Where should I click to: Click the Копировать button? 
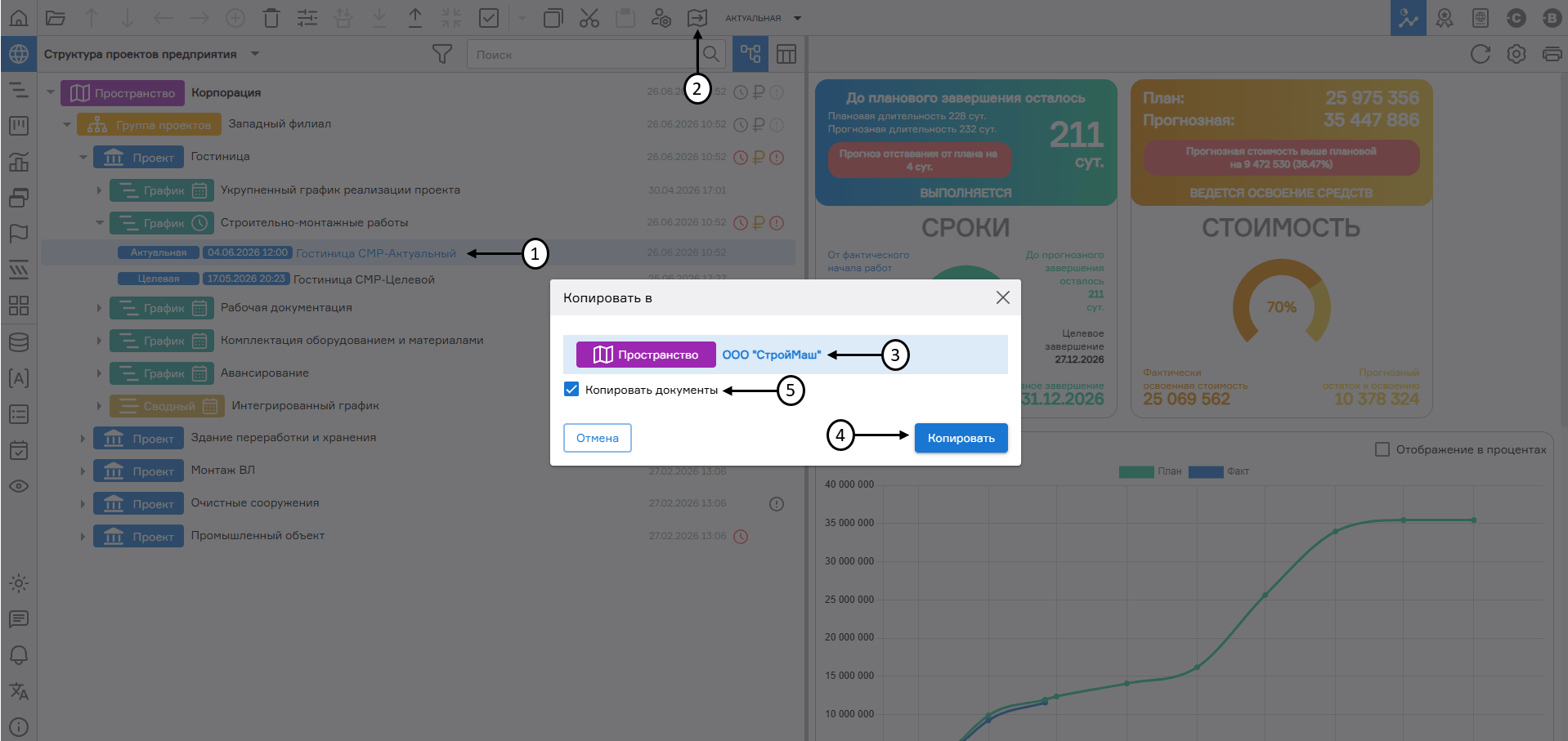961,438
